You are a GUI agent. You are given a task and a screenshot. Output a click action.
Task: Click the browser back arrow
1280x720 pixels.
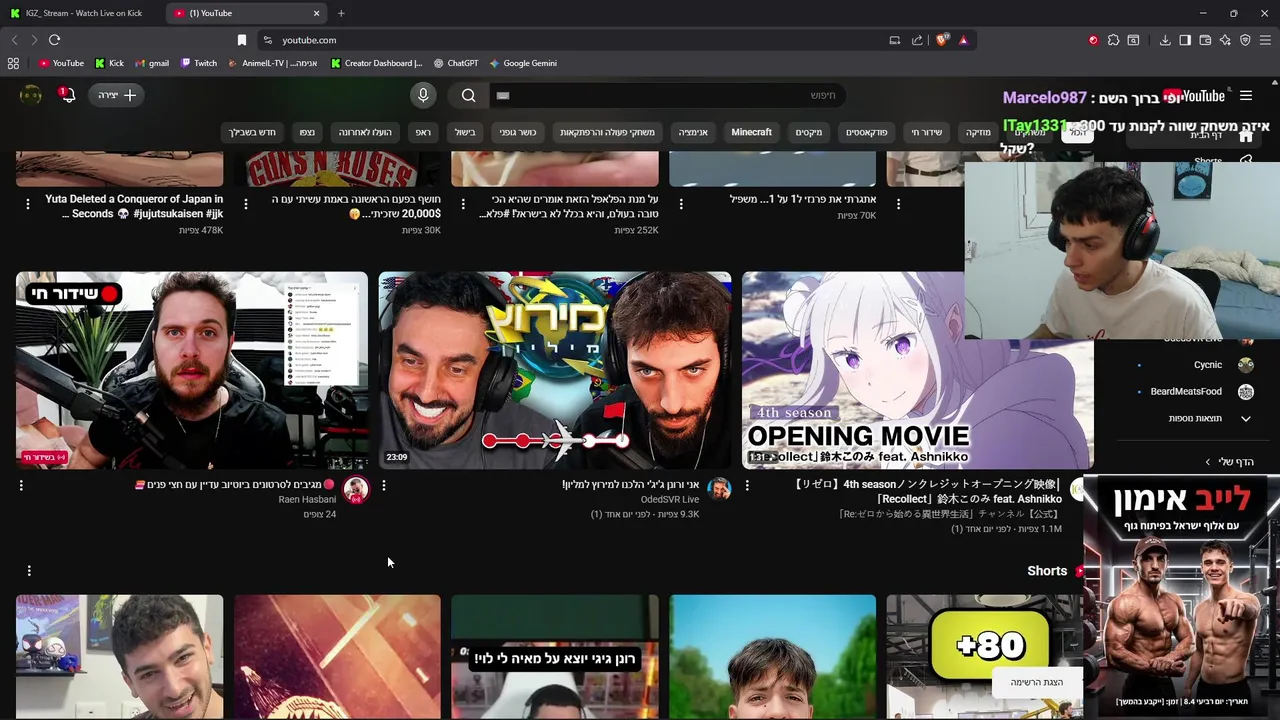coord(14,40)
